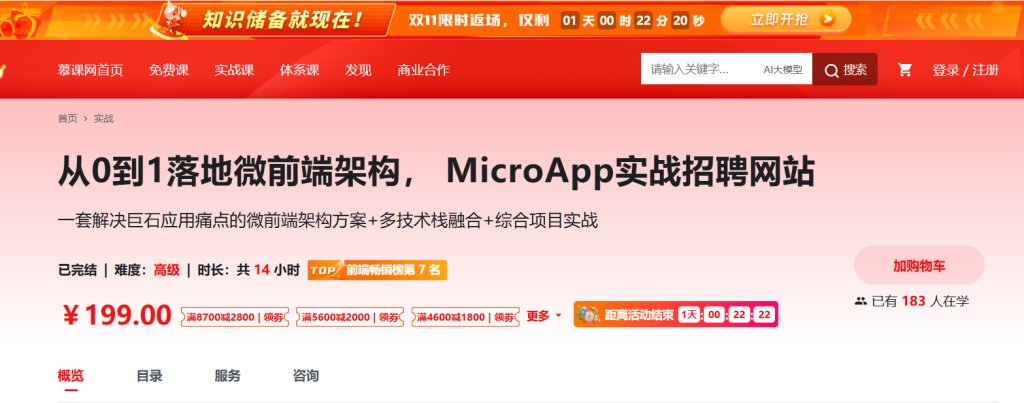Select 体系课 in the navigation

[x=300, y=70]
